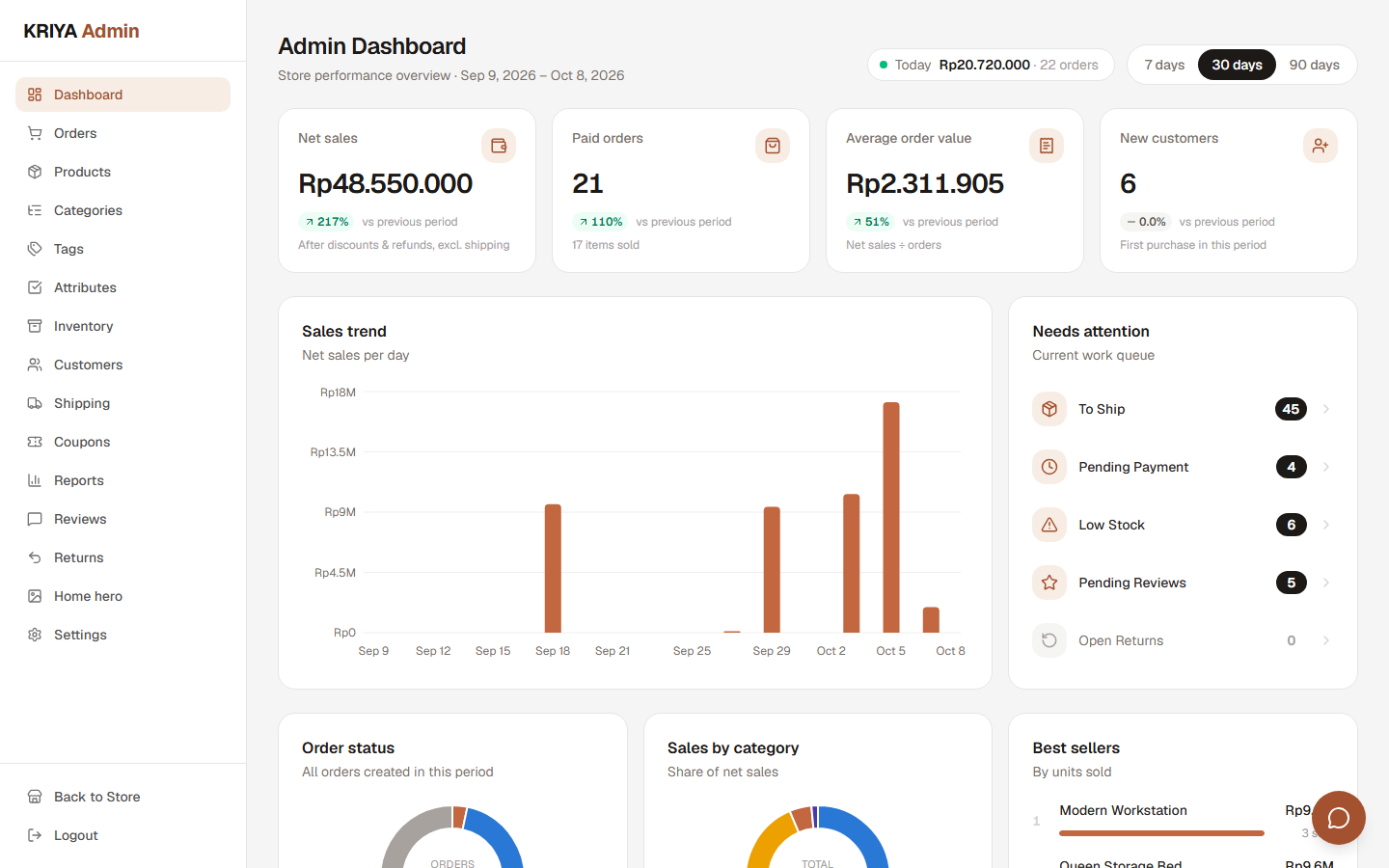Go to Categories in the sidebar
Viewport: 1389px width, 868px height.
click(123, 210)
